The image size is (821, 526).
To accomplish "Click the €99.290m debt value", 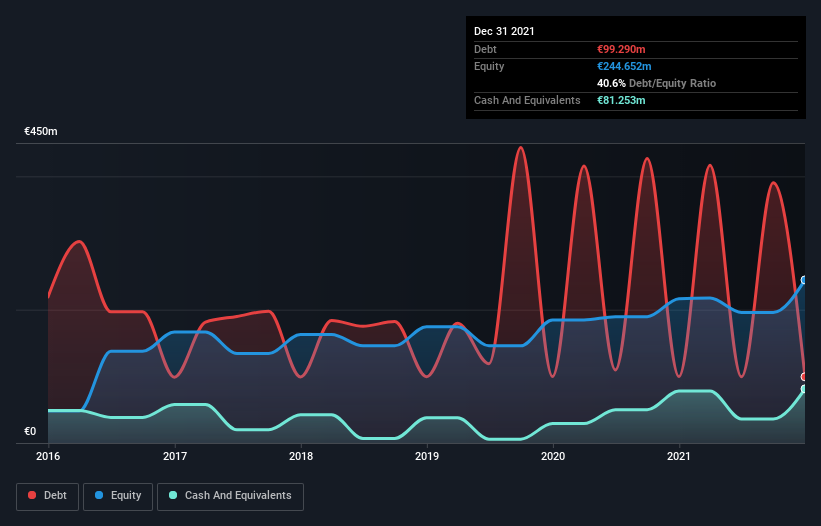I will (621, 49).
